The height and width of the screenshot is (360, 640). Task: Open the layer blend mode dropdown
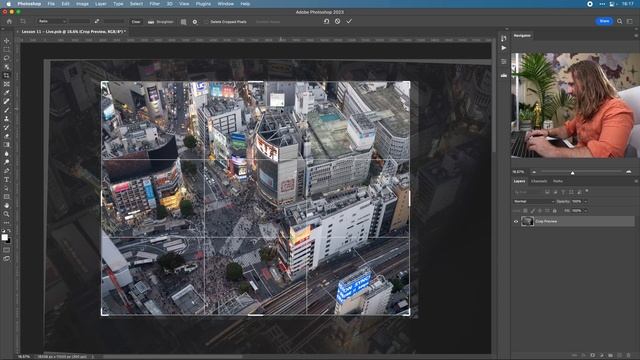[533, 201]
